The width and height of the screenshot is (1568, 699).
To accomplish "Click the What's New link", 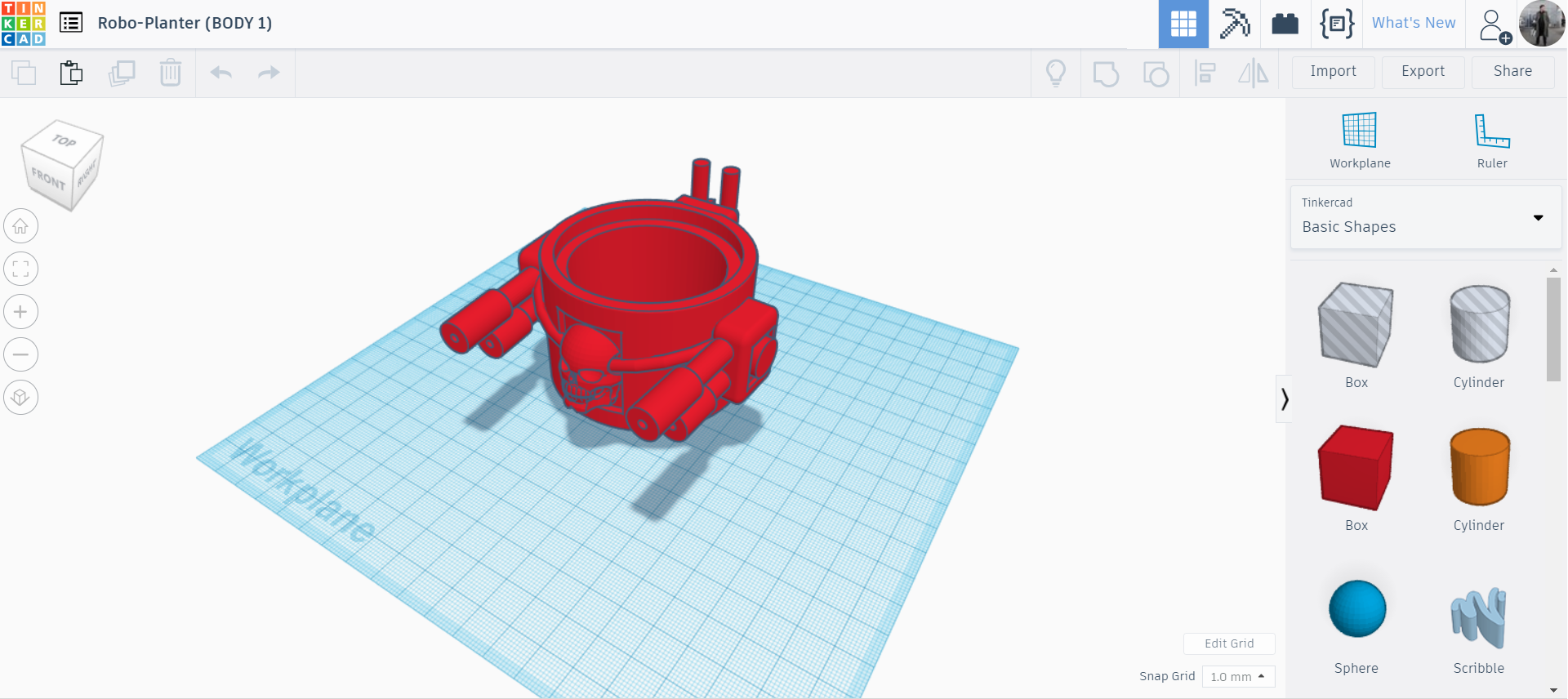I will pos(1414,23).
